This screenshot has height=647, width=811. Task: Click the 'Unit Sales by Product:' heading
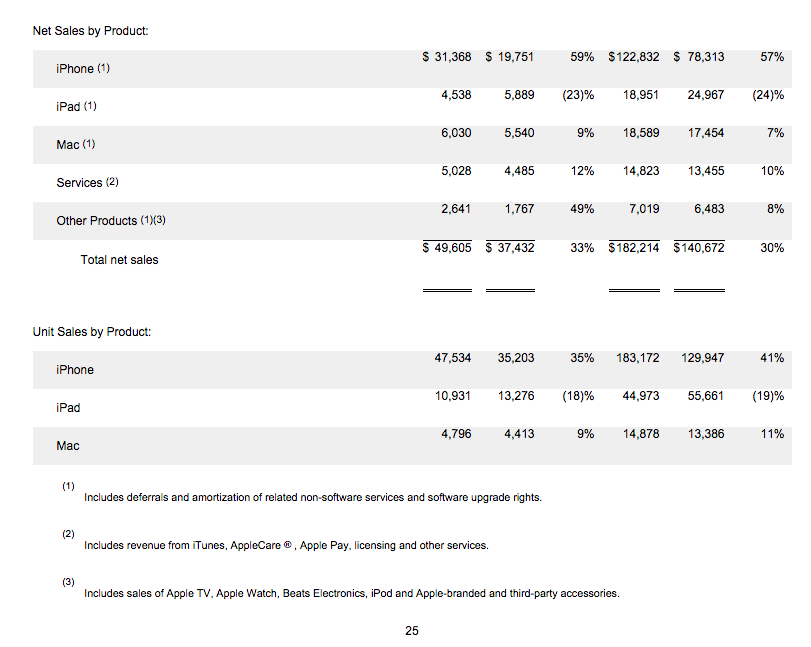tap(92, 332)
